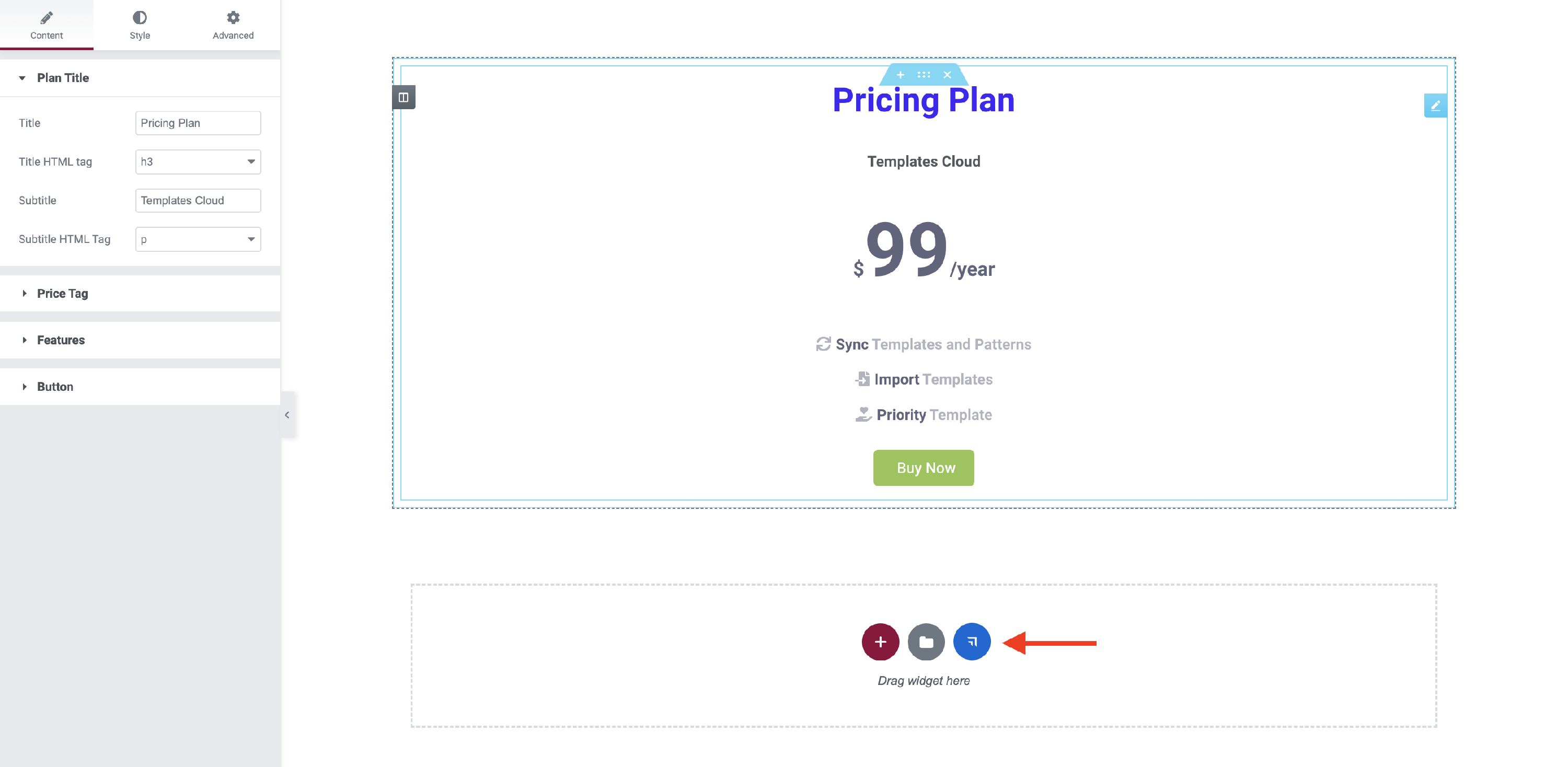1568x767 pixels.
Task: Open the Subtitle HTML Tag dropdown
Action: point(198,239)
